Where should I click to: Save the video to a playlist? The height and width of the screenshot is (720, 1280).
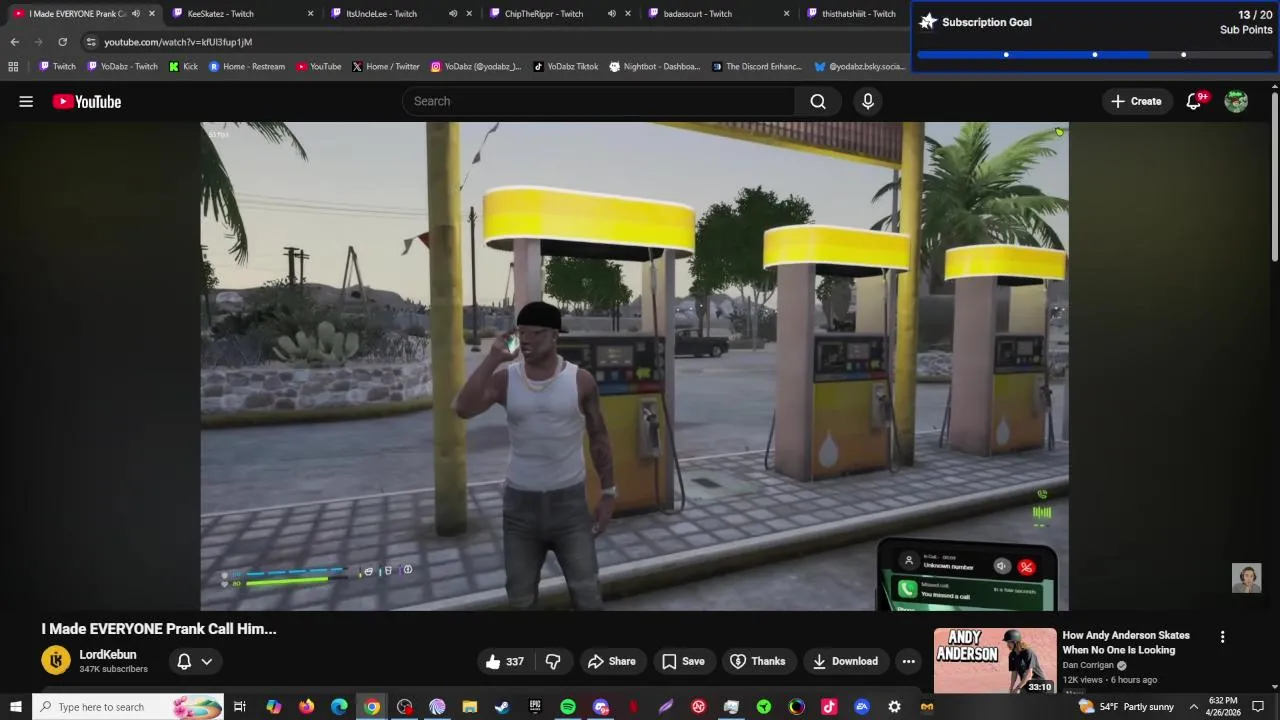[x=683, y=661]
